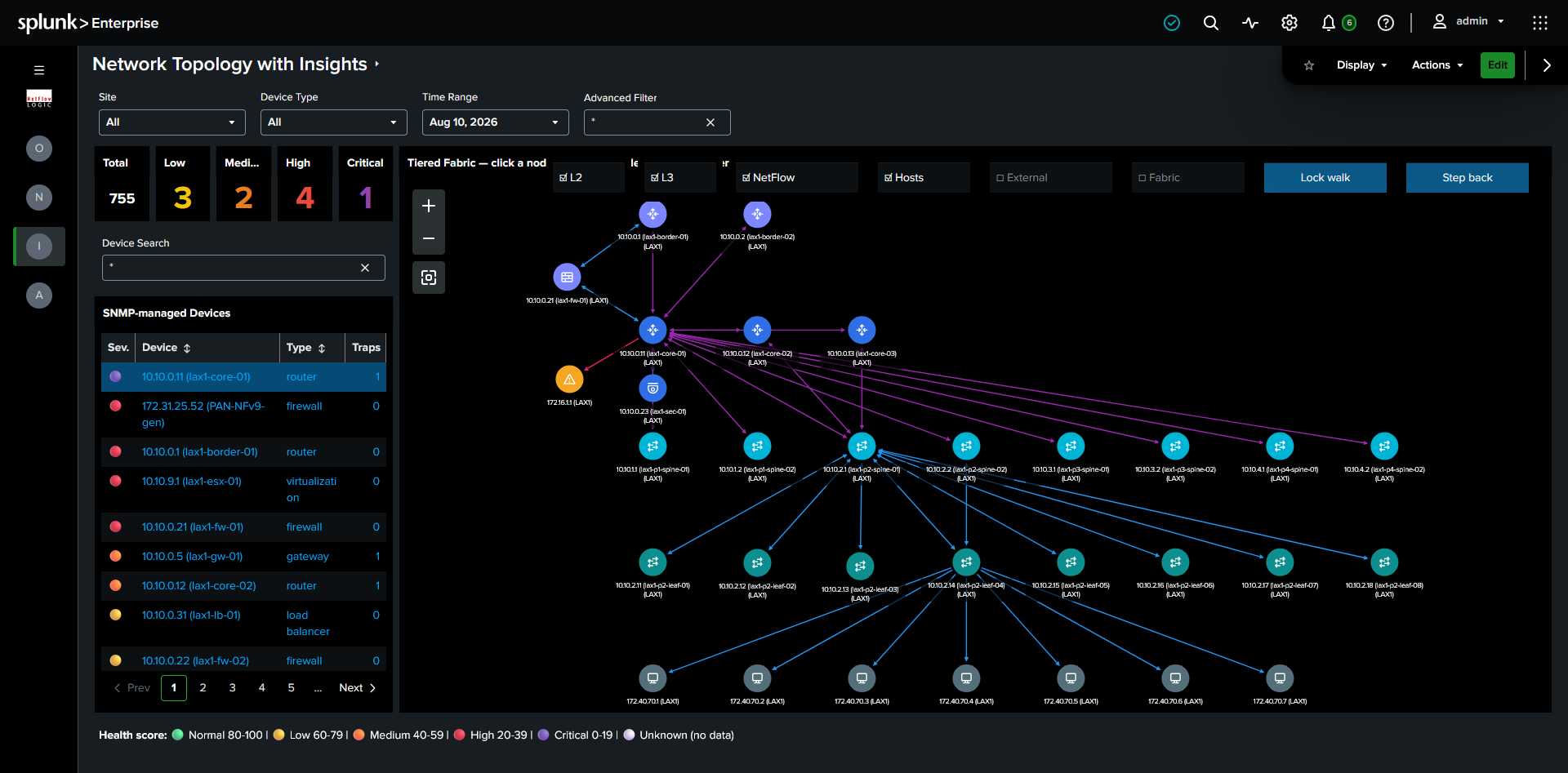Zoom out on the topology map

pos(429,238)
